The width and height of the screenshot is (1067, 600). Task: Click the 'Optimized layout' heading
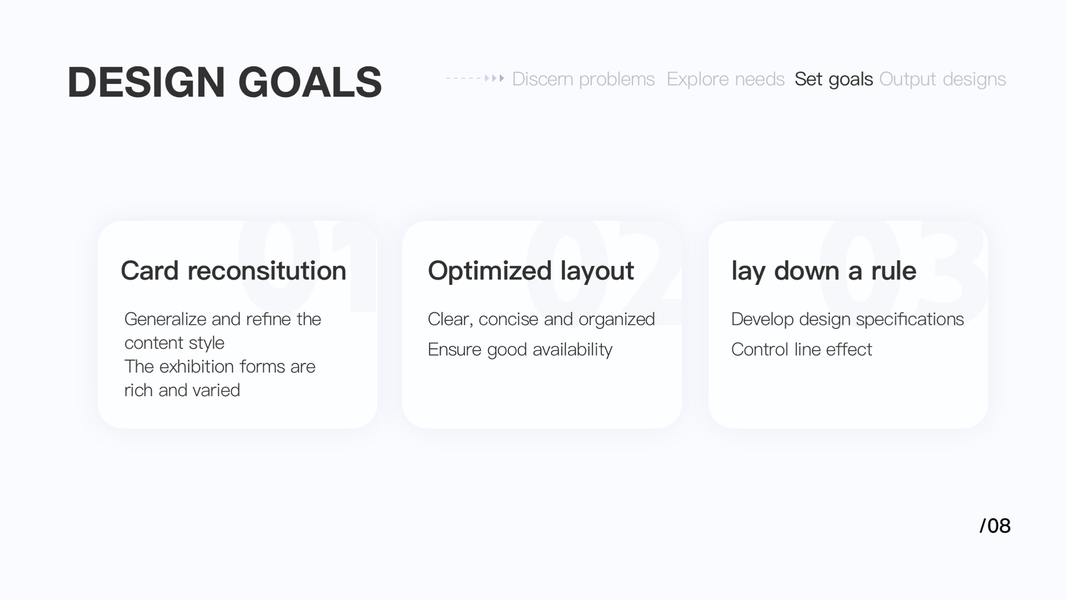(530, 271)
